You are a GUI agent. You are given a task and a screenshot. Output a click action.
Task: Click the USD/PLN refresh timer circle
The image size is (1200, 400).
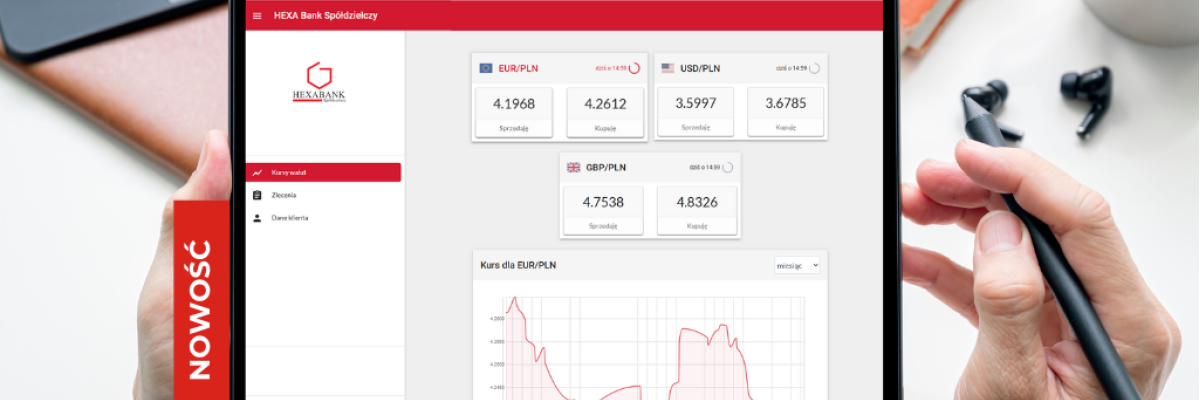[x=814, y=68]
